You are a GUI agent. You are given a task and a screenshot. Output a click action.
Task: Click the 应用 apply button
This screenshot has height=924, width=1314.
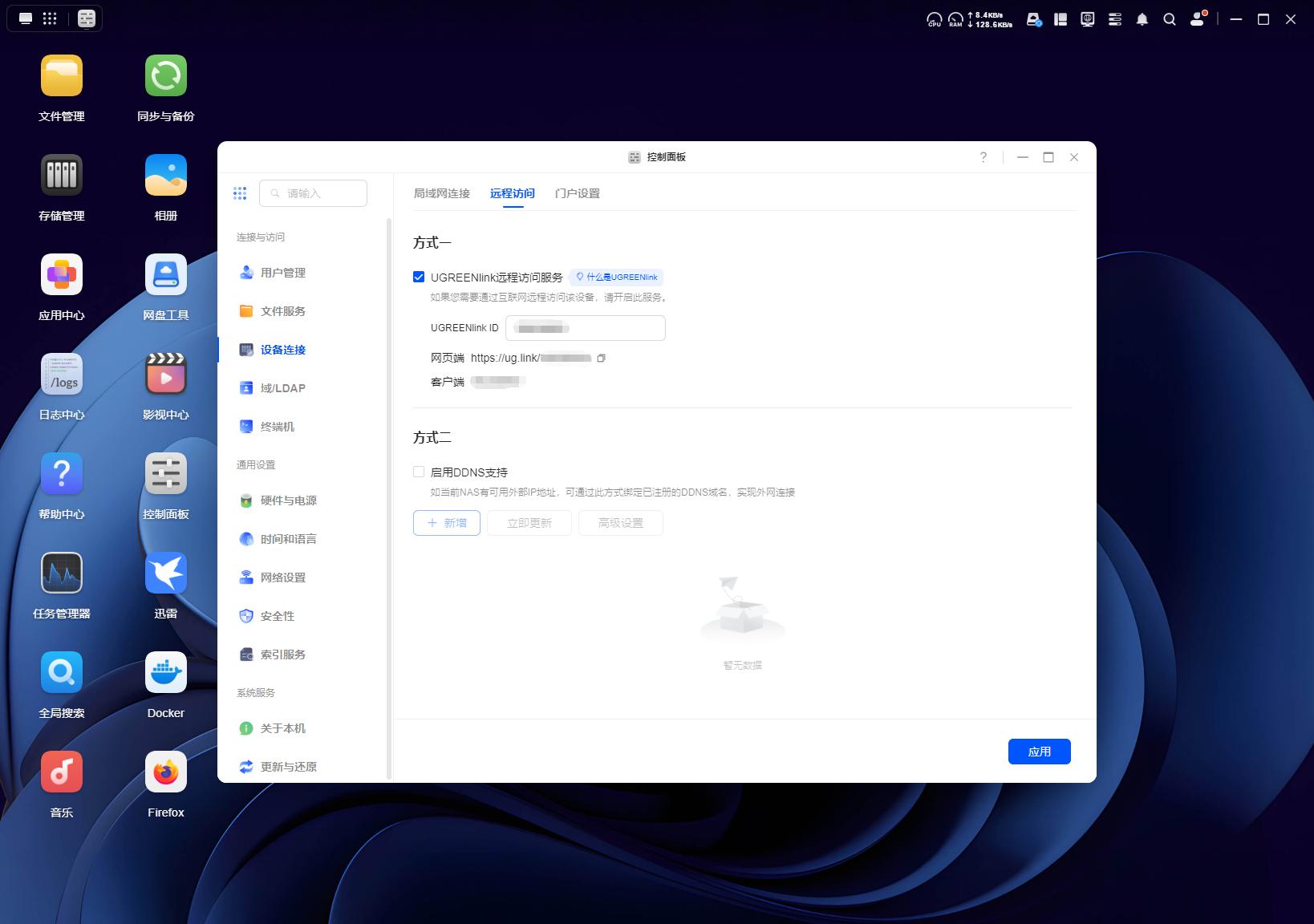(x=1040, y=752)
